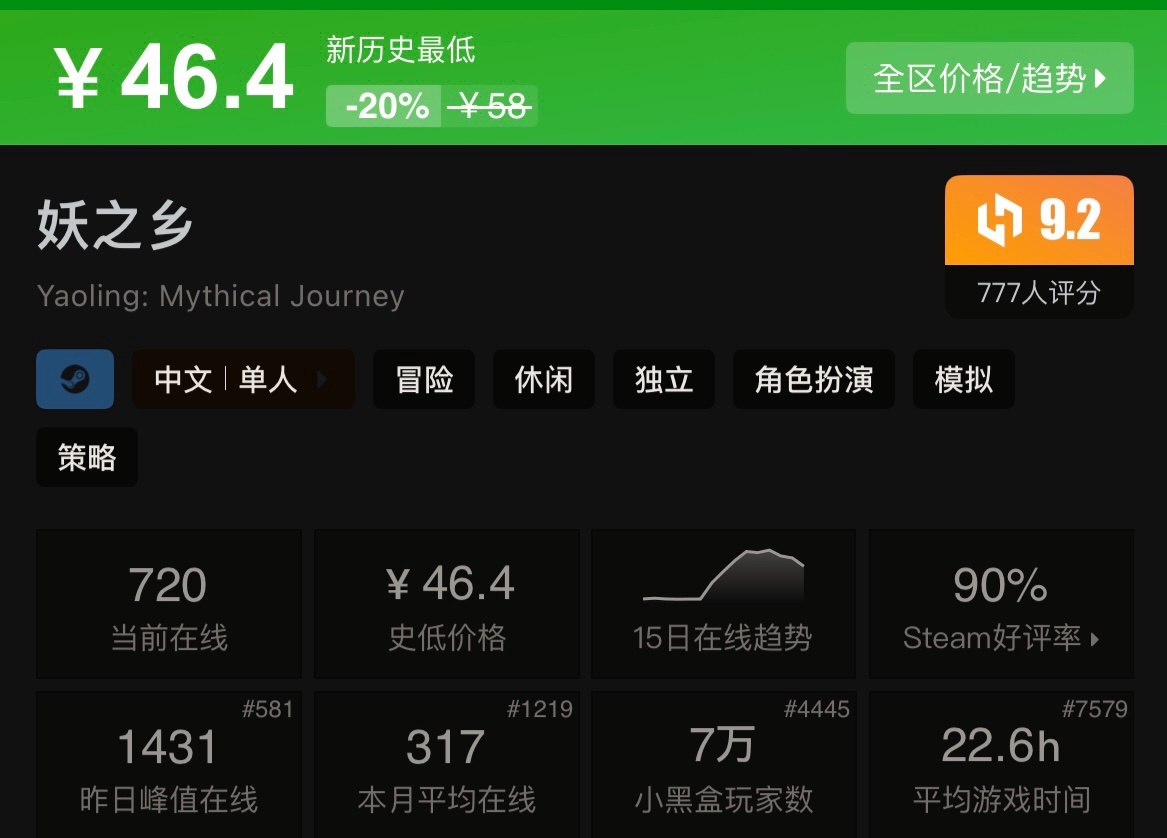The width and height of the screenshot is (1167, 838).
Task: View the 15-day online trend chart
Action: 723,604
